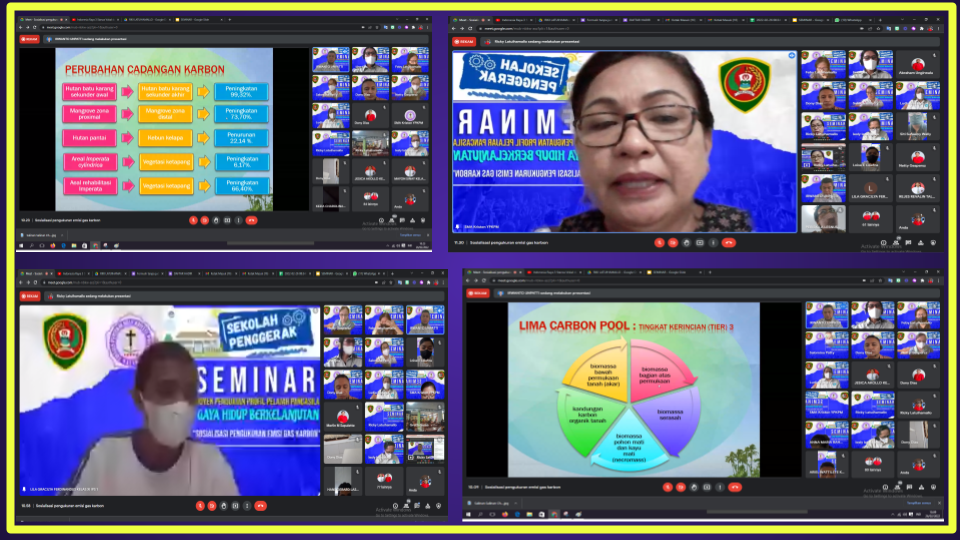Unmute microphone in masked presenter SEMINAR window
960x540 pixels.
coord(200,506)
